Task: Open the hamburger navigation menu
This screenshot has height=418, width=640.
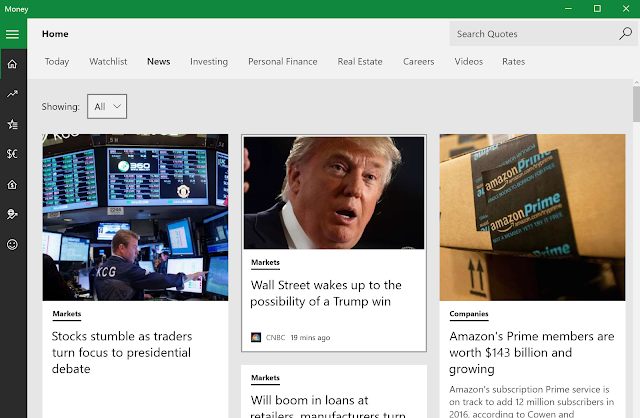Action: [12, 34]
